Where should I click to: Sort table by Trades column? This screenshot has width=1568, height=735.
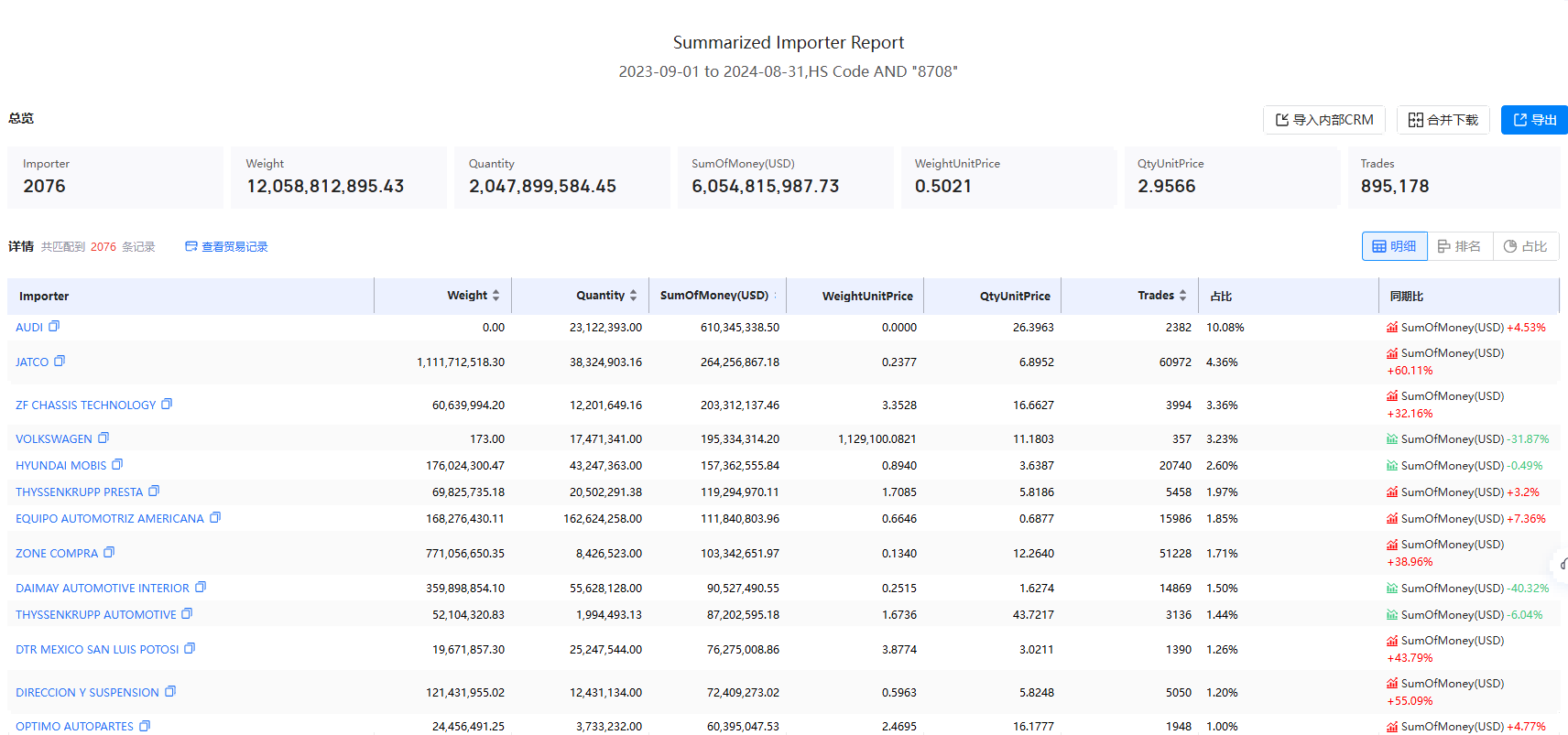tap(1182, 296)
